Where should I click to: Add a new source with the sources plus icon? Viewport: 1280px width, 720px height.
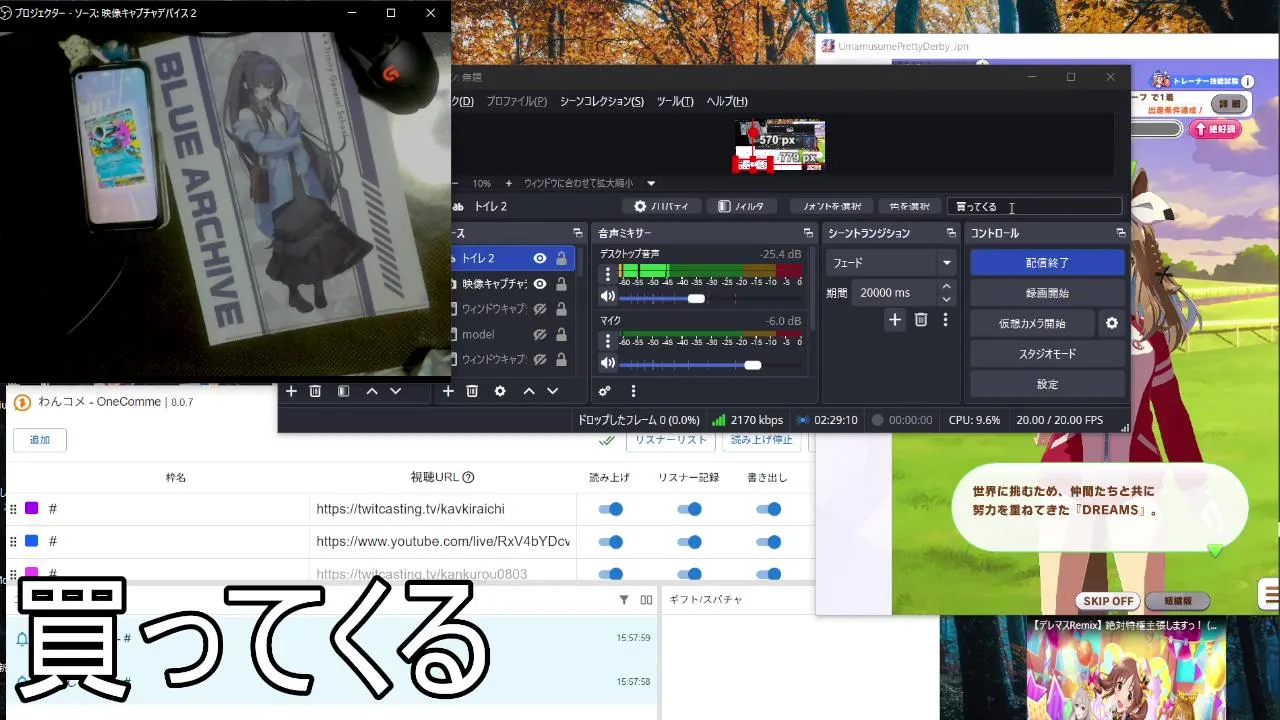click(448, 391)
